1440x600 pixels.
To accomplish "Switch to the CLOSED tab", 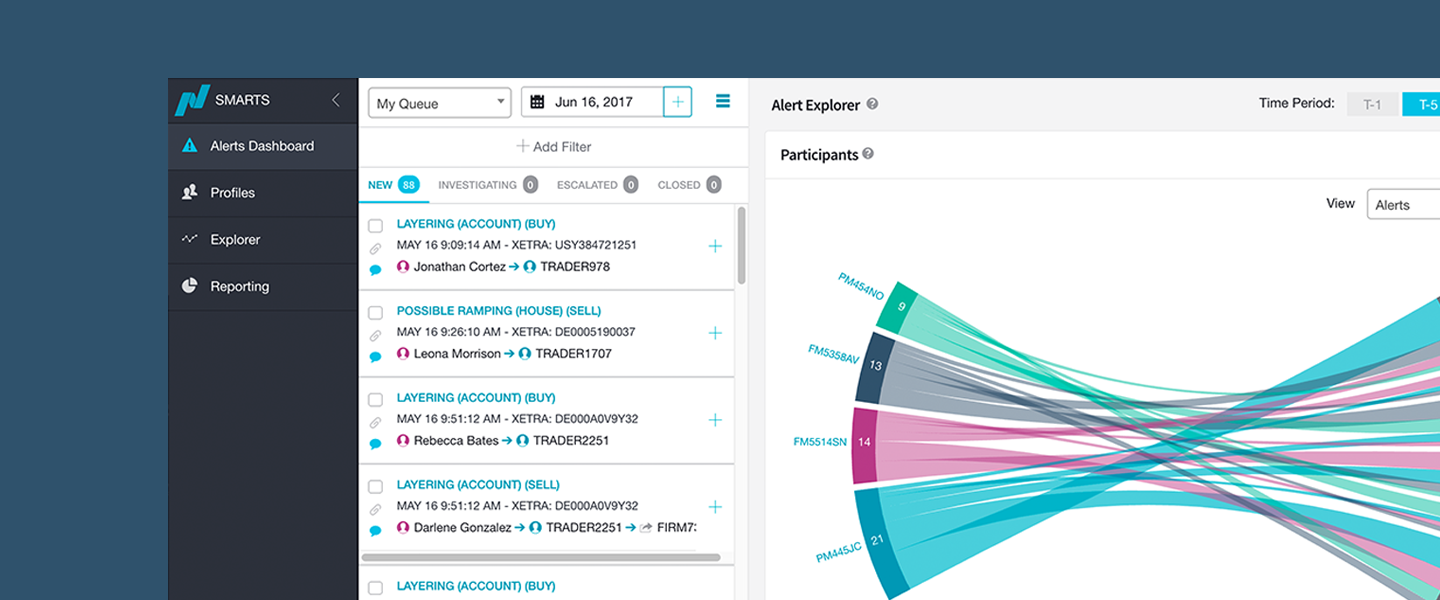I will tap(689, 185).
